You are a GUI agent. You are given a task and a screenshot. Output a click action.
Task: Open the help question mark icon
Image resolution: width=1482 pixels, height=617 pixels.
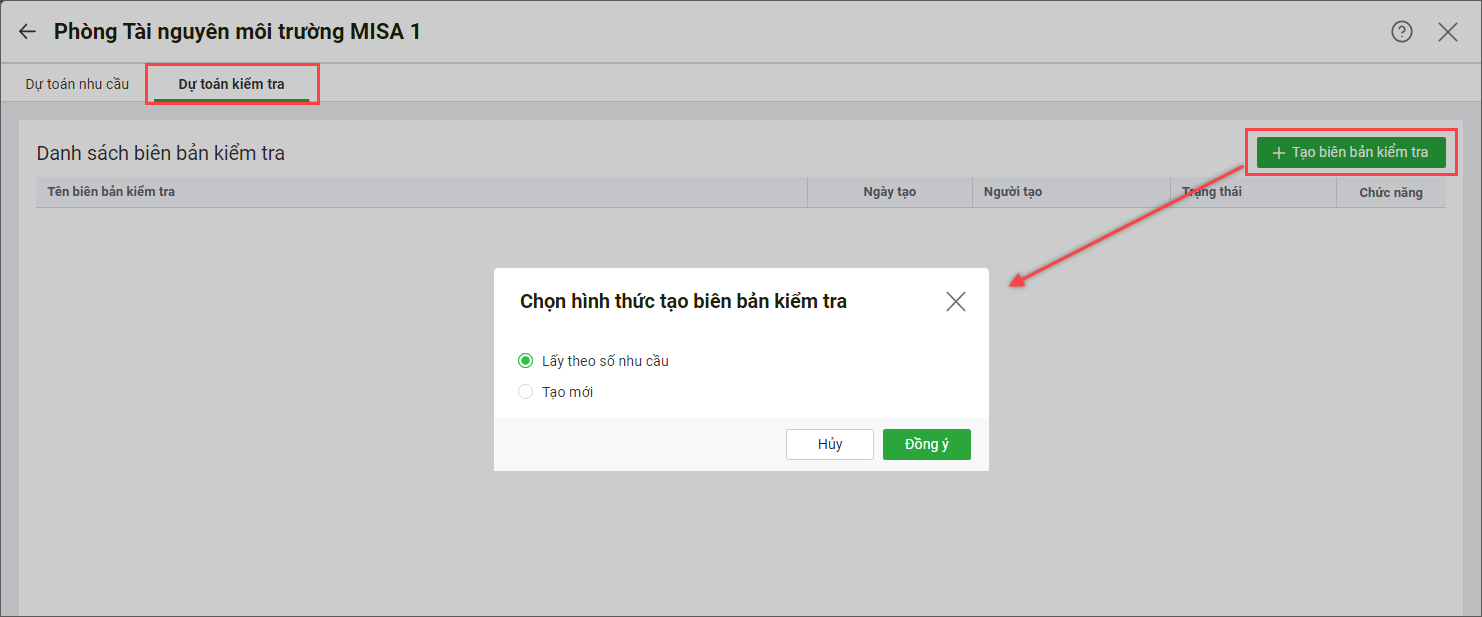1402,32
